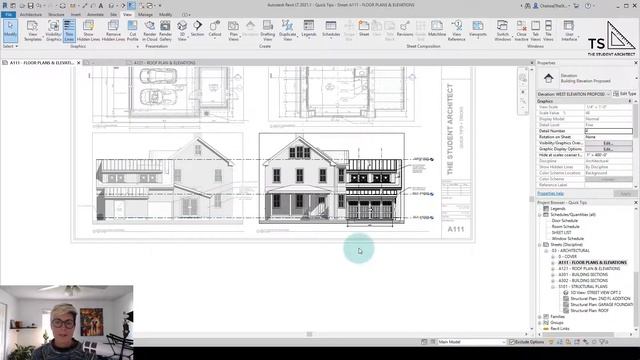This screenshot has height=360, width=640.
Task: Click Edit for Visibility/Graphics Overrides
Action: 608,143
